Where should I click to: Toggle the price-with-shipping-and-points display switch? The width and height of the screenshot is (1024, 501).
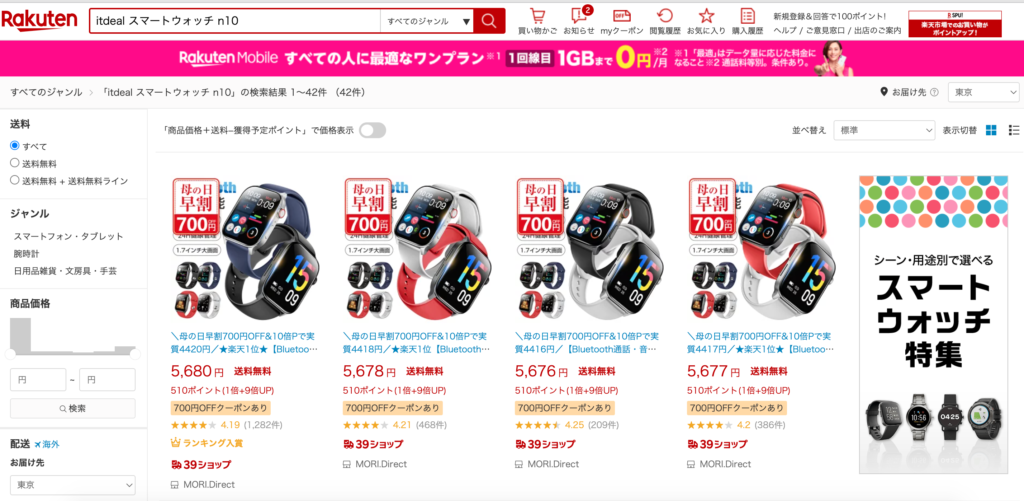point(372,130)
